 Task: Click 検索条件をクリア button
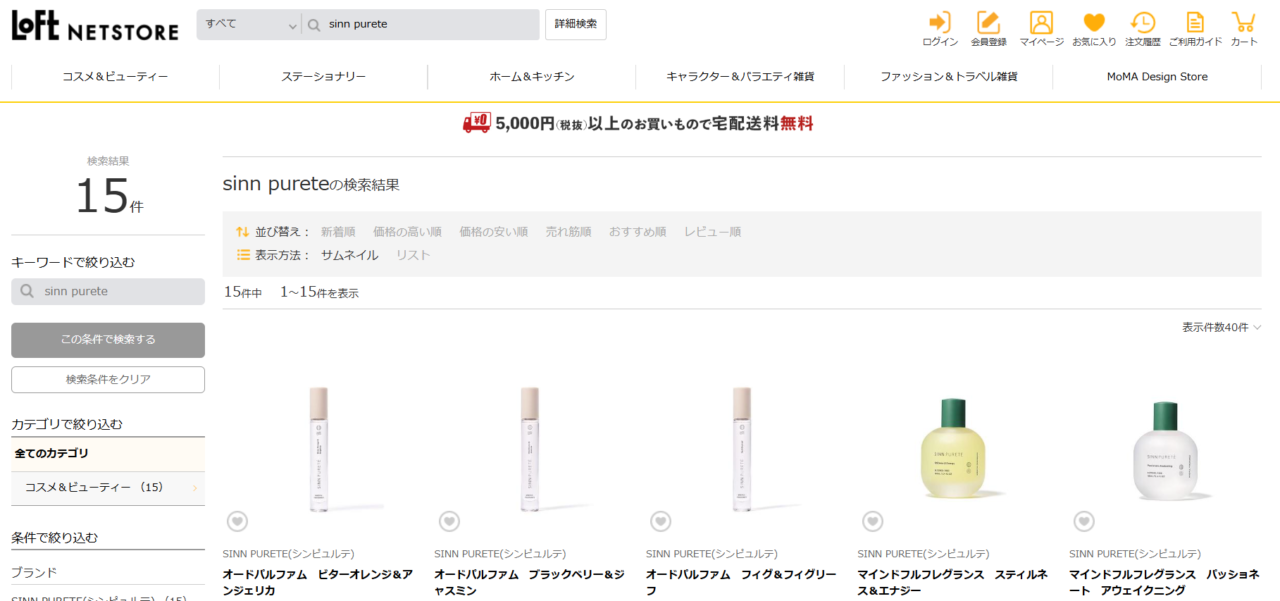pyautogui.click(x=108, y=379)
